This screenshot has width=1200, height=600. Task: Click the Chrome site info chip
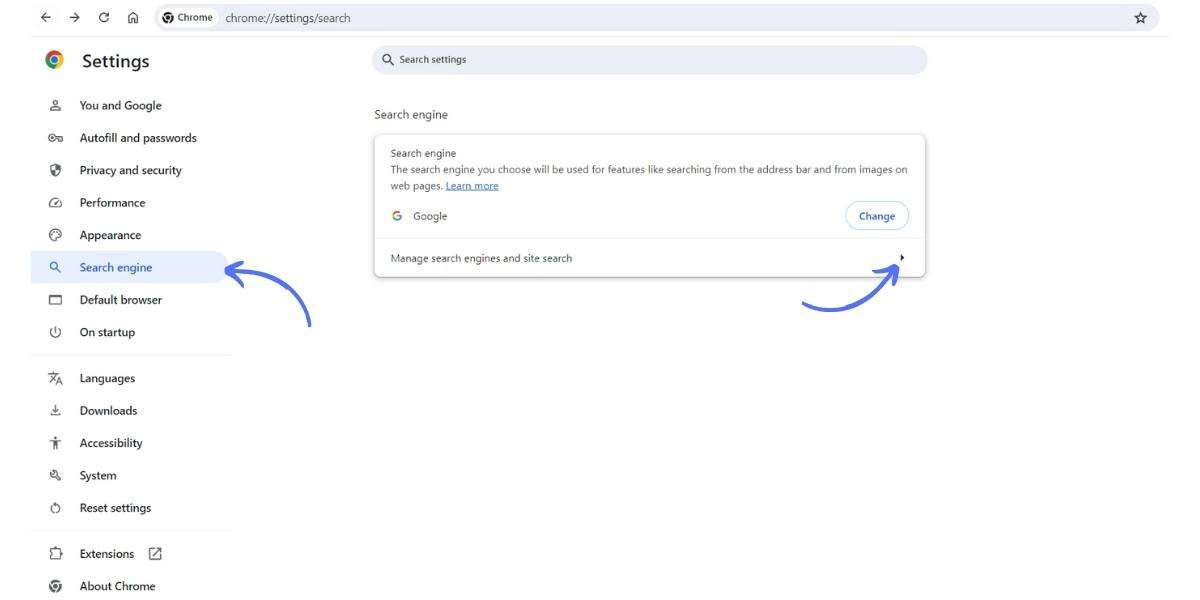click(188, 18)
